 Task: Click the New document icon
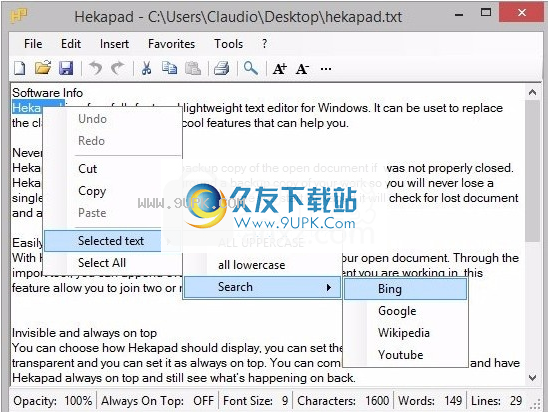coord(20,68)
